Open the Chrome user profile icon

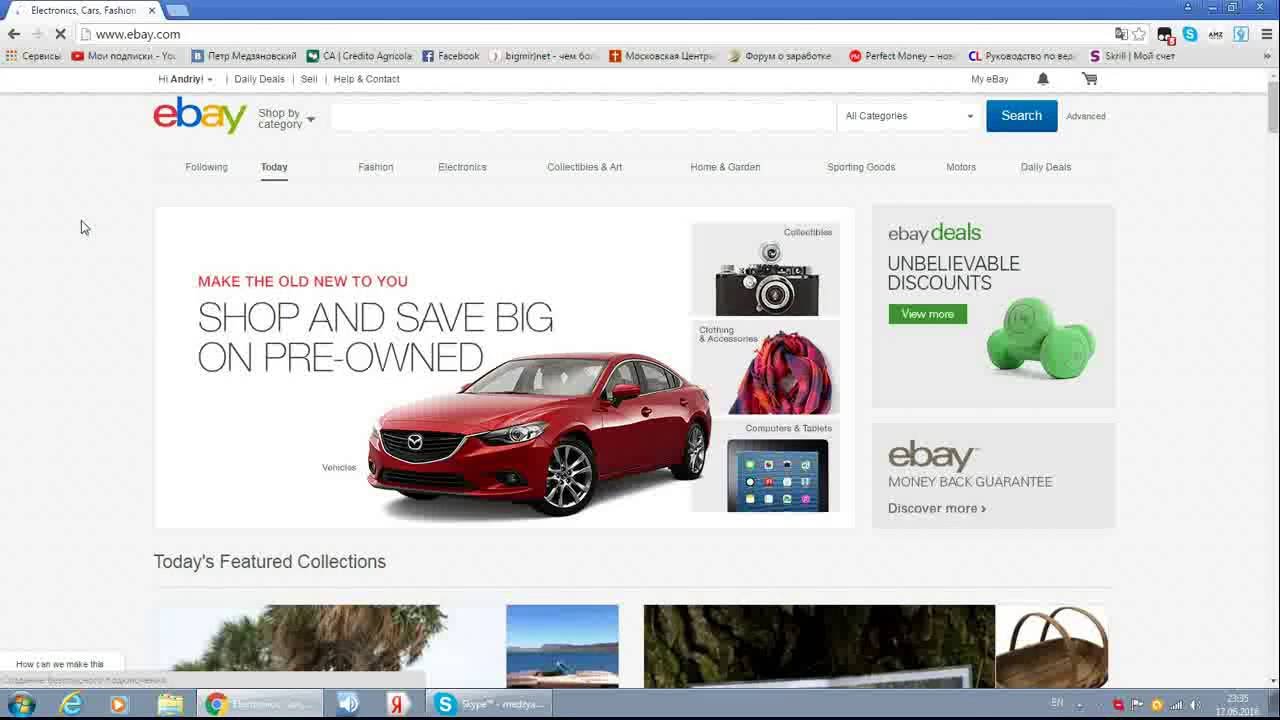coord(1188,7)
